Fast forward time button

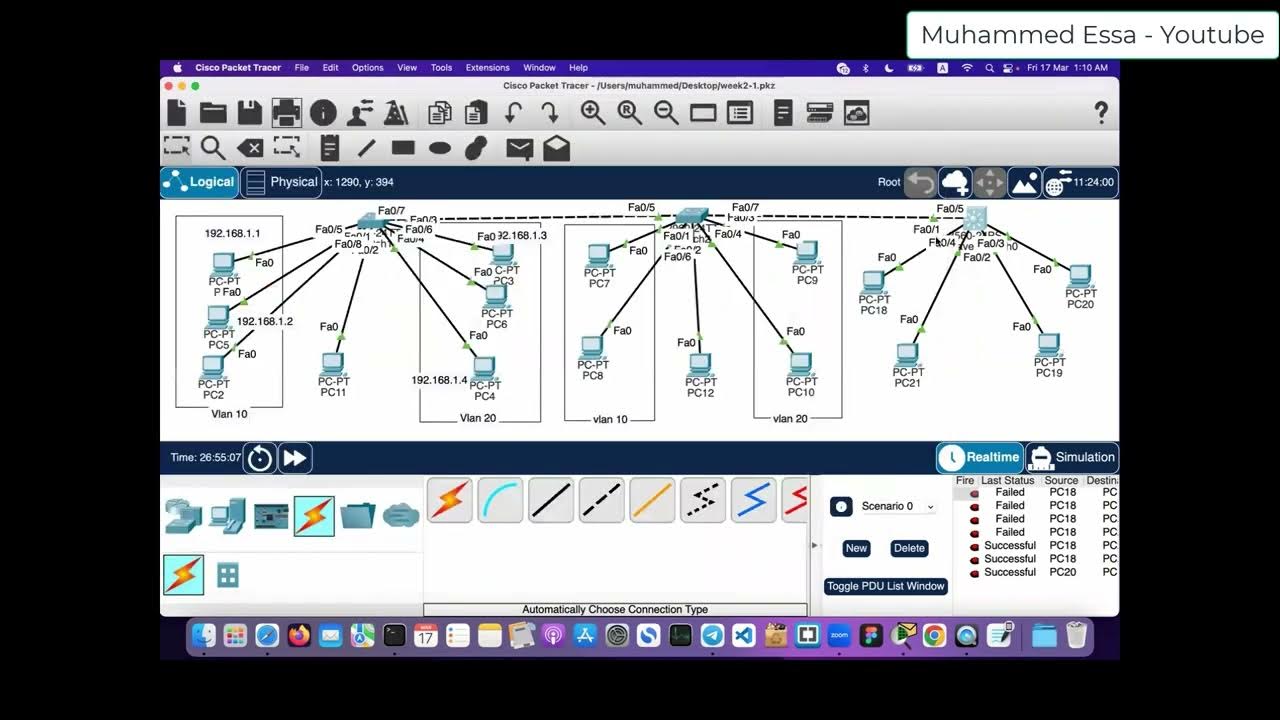pyautogui.click(x=295, y=458)
